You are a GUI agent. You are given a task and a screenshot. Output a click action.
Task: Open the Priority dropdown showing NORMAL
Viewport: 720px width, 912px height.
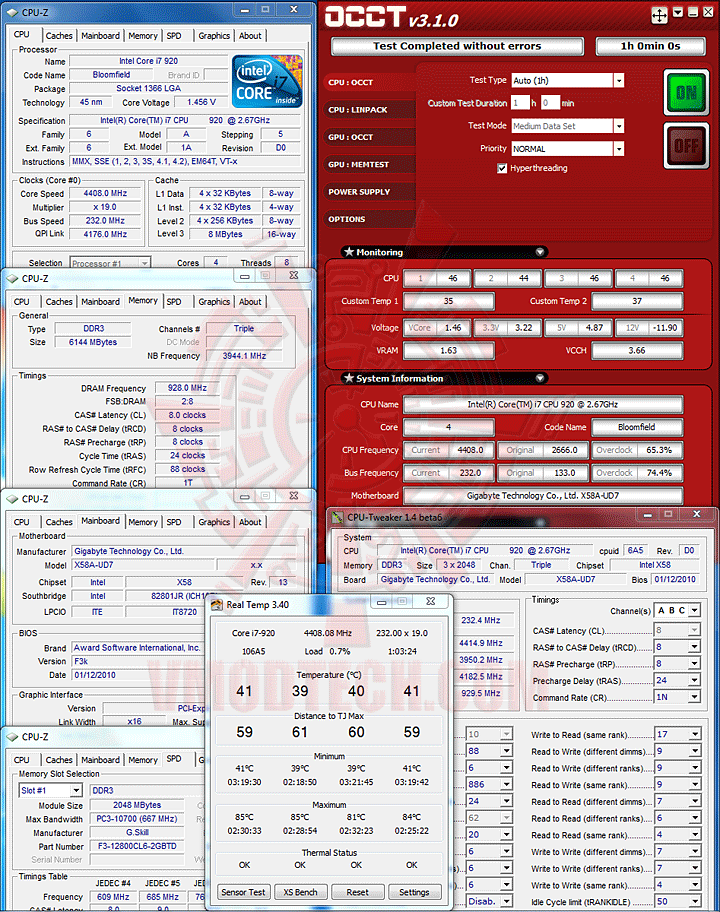tap(619, 149)
